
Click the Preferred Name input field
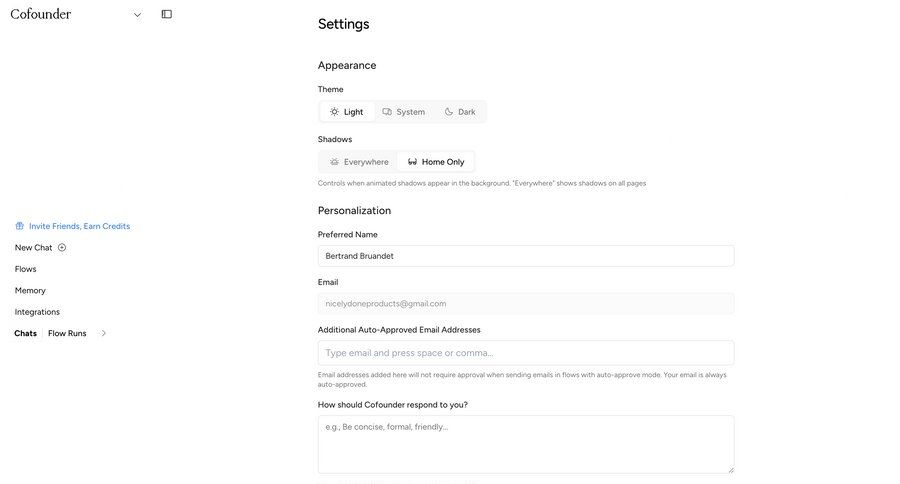pos(526,256)
